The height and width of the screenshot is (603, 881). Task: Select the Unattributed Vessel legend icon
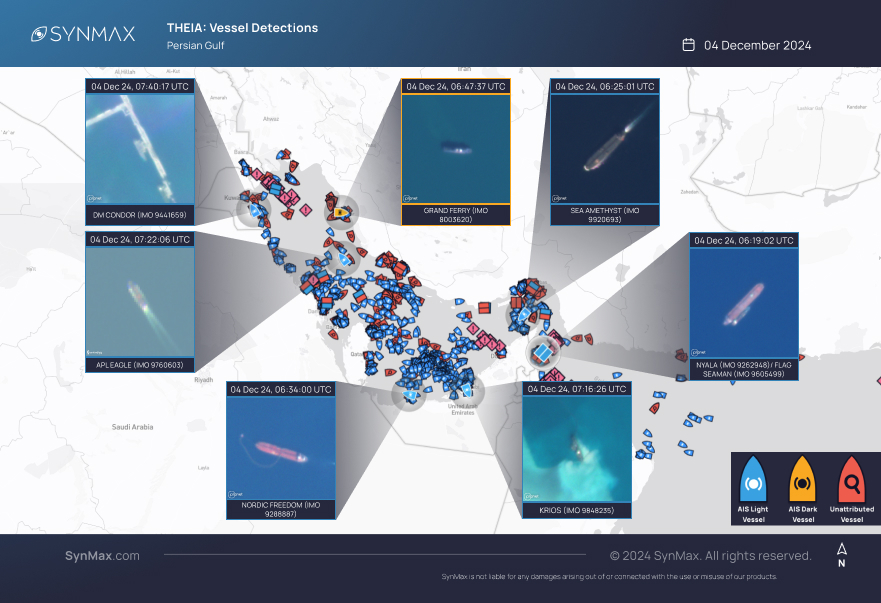[852, 479]
